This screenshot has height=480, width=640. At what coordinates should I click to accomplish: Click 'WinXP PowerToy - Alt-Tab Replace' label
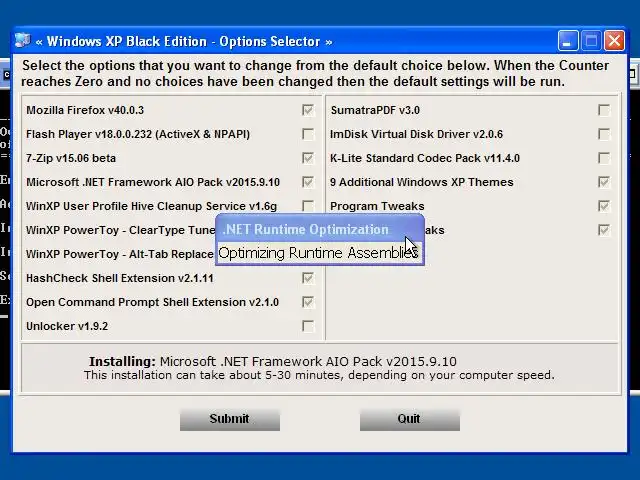[120, 254]
